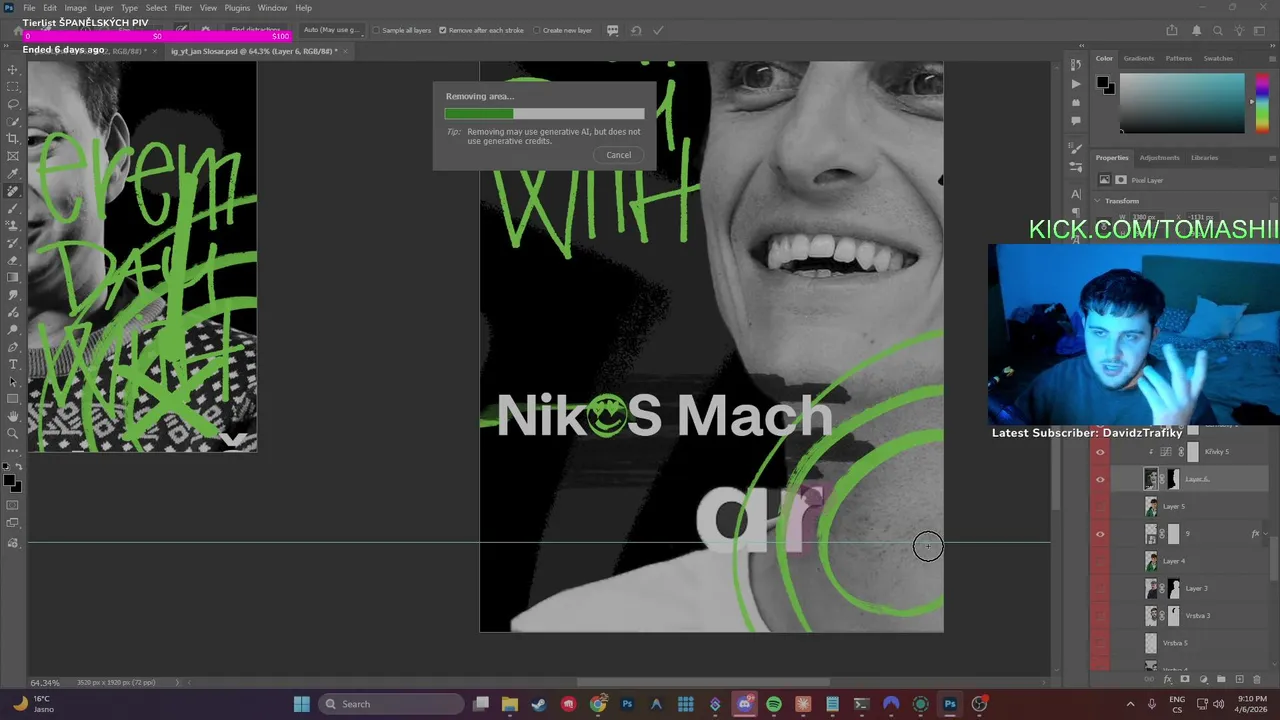The image size is (1280, 720).
Task: Show Layer 5 visibility
Action: 1101,507
